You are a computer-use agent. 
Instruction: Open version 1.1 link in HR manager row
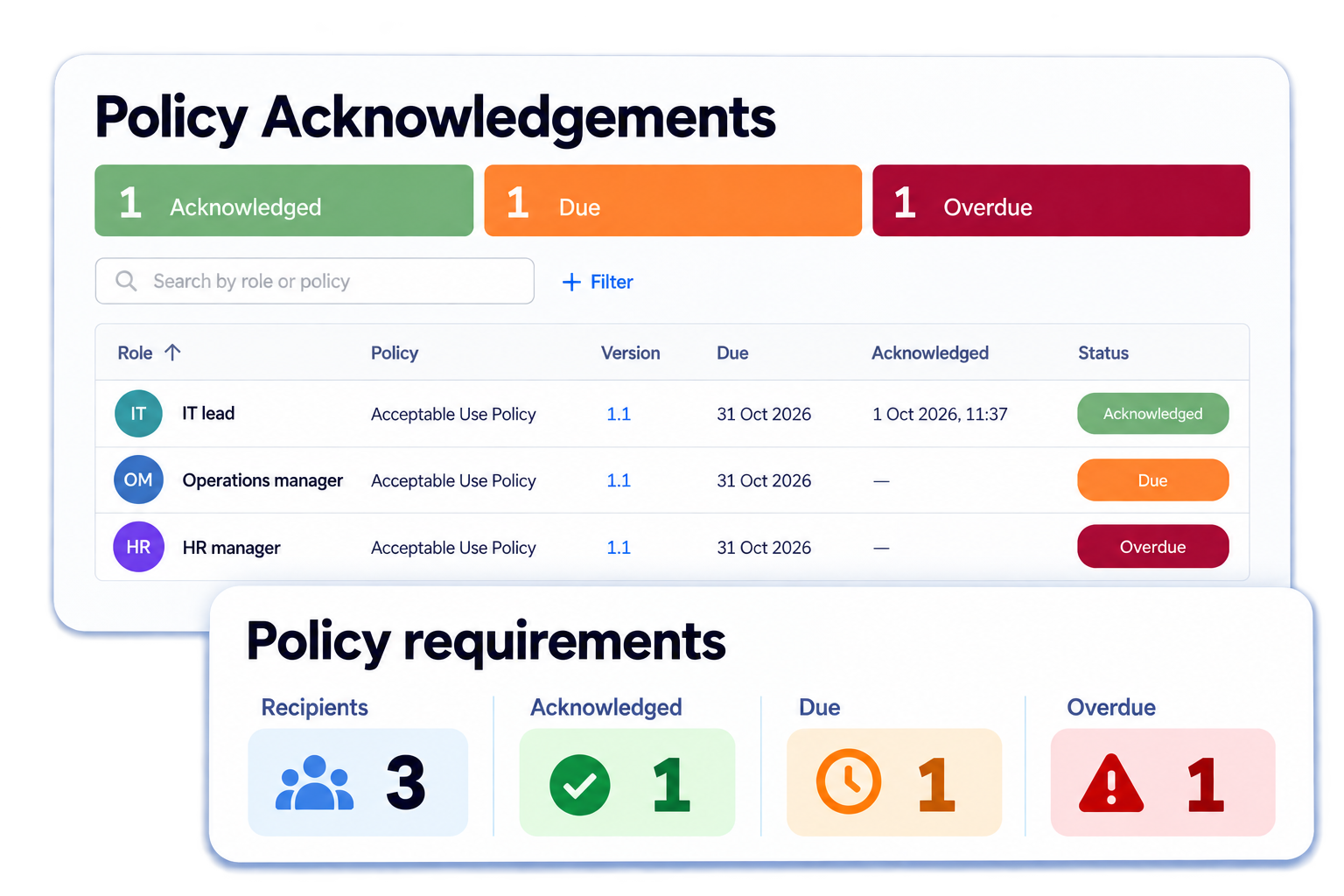coord(619,548)
